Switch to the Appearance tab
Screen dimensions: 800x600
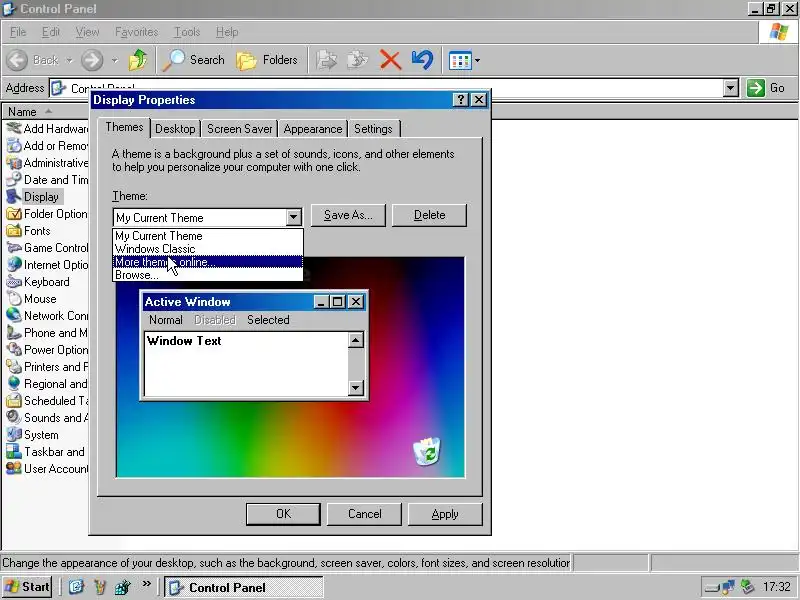tap(313, 129)
